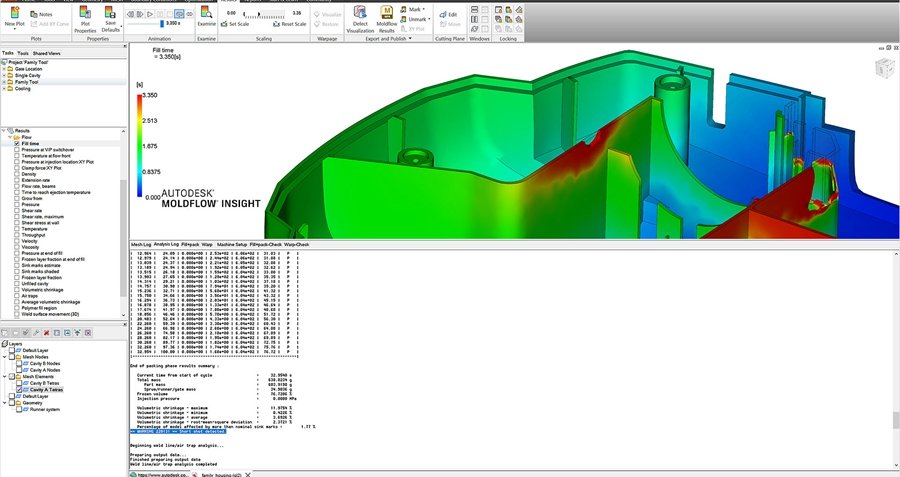Open the New Plot tool
The width and height of the screenshot is (900, 477).
click(x=14, y=17)
